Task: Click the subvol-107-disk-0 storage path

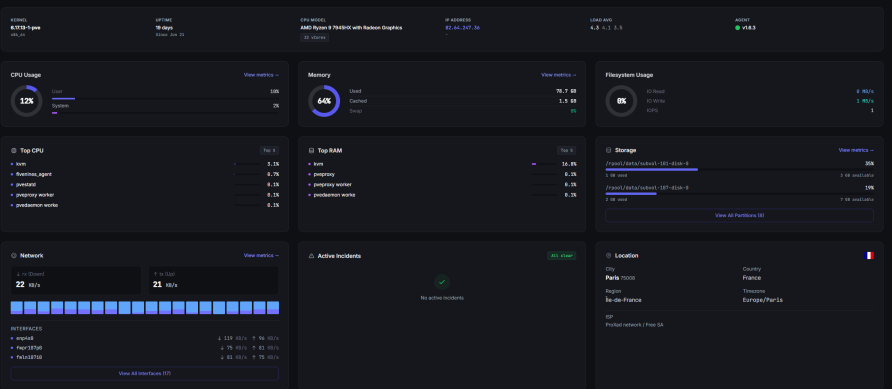Action: pyautogui.click(x=647, y=188)
